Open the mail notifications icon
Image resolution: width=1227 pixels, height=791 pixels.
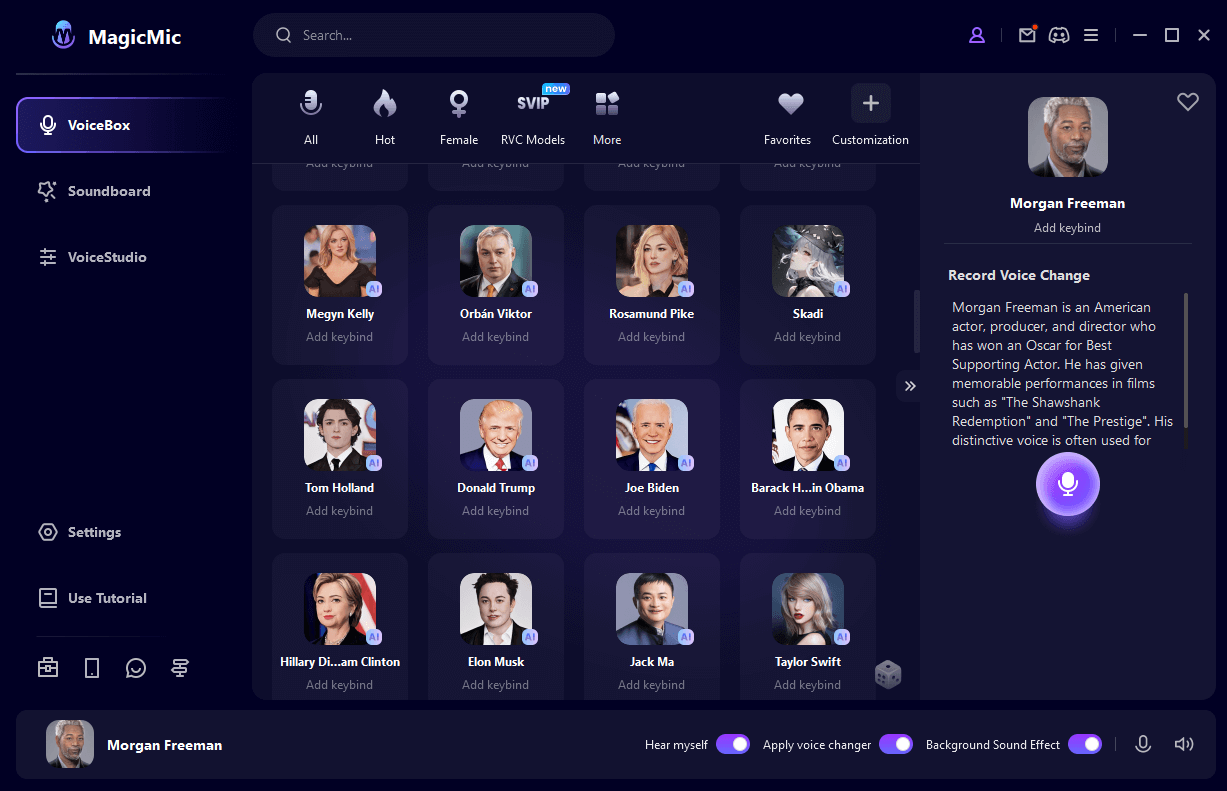[1027, 35]
